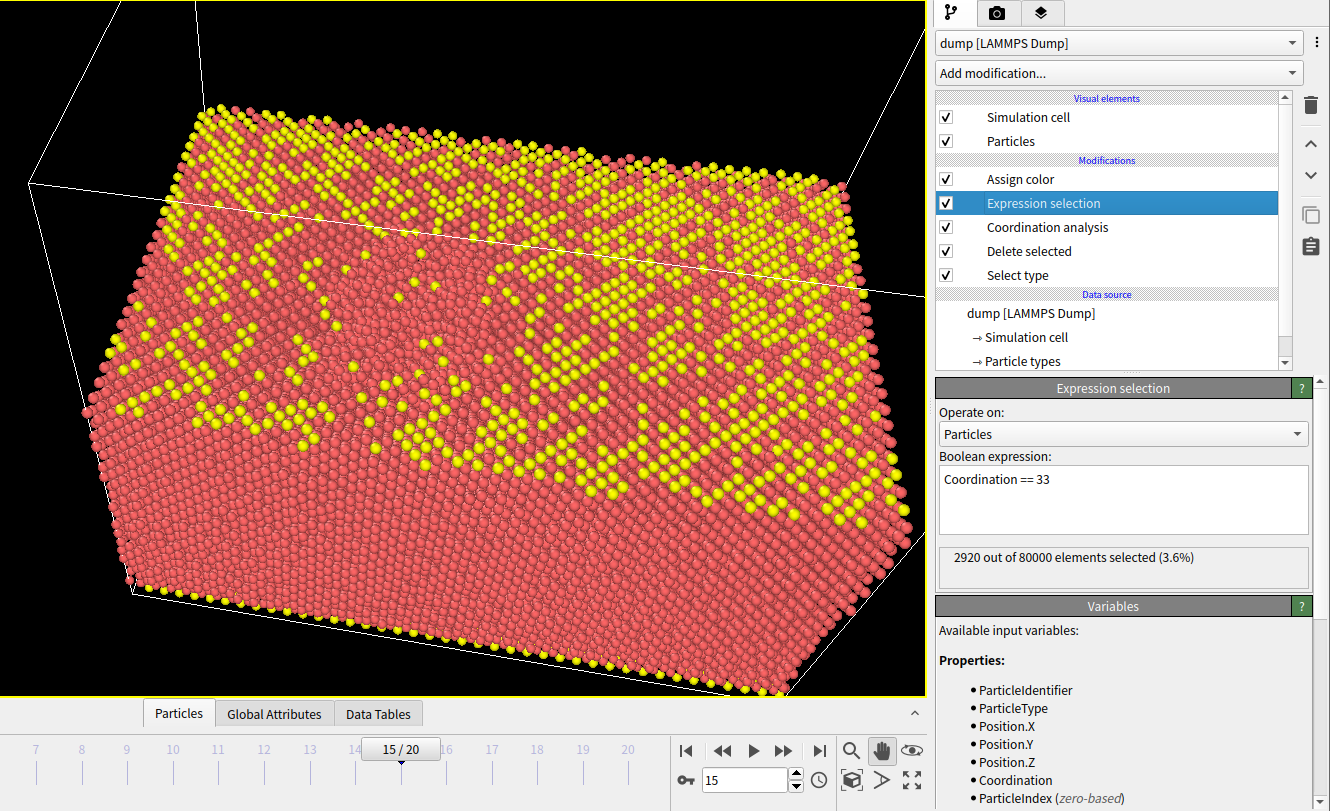Screen dimensions: 1330x811
Task: Open the Add modification dropdown
Action: click(1118, 73)
